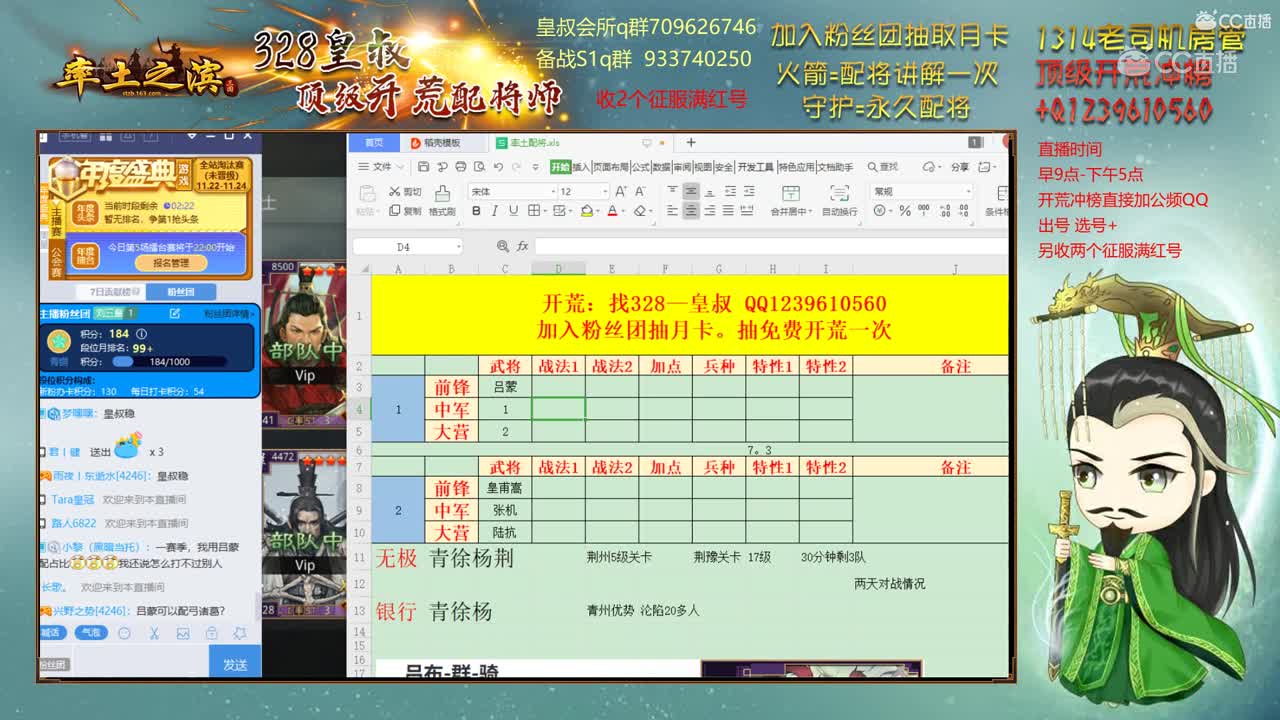Open the 粉丝团详情 link
The width and height of the screenshot is (1280, 720).
[x=228, y=314]
